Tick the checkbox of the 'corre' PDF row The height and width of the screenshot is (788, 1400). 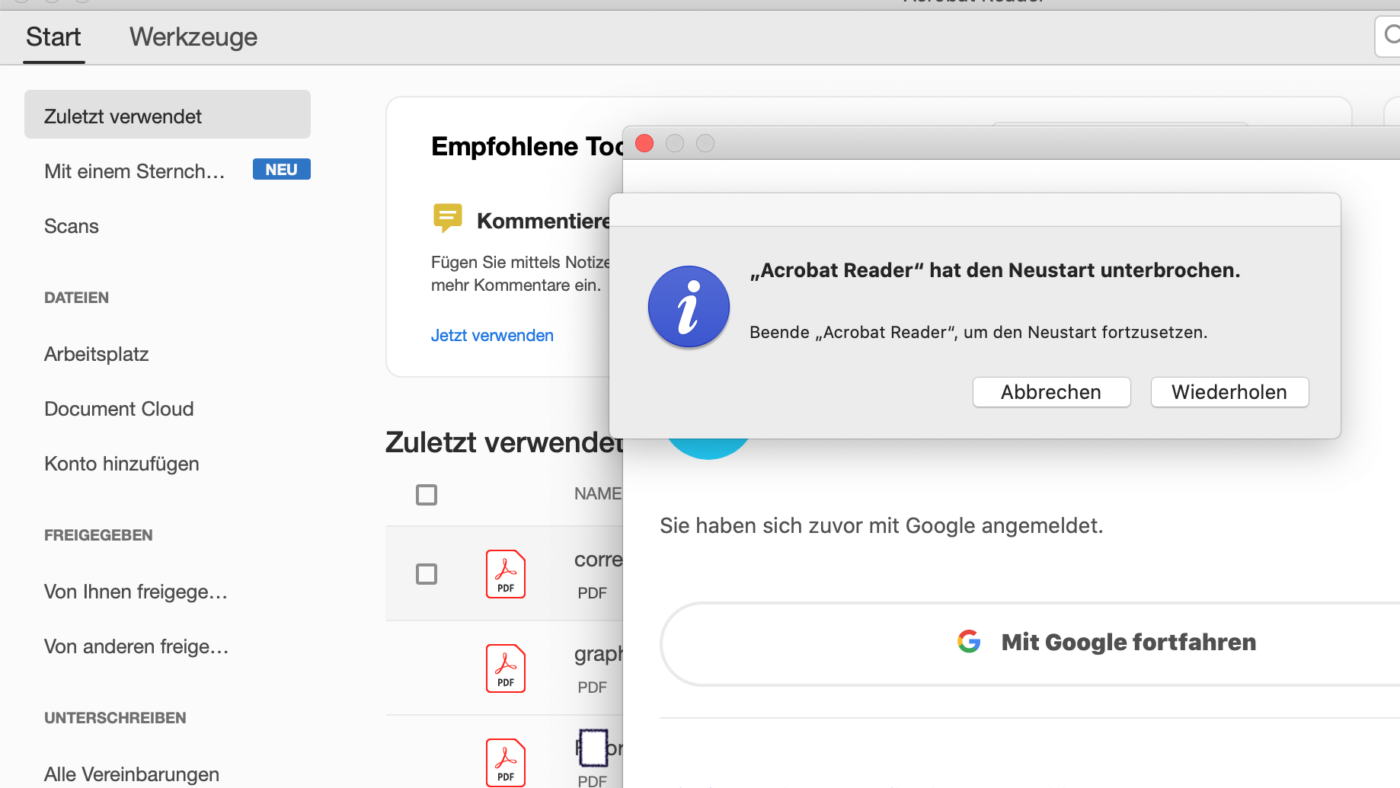[426, 574]
